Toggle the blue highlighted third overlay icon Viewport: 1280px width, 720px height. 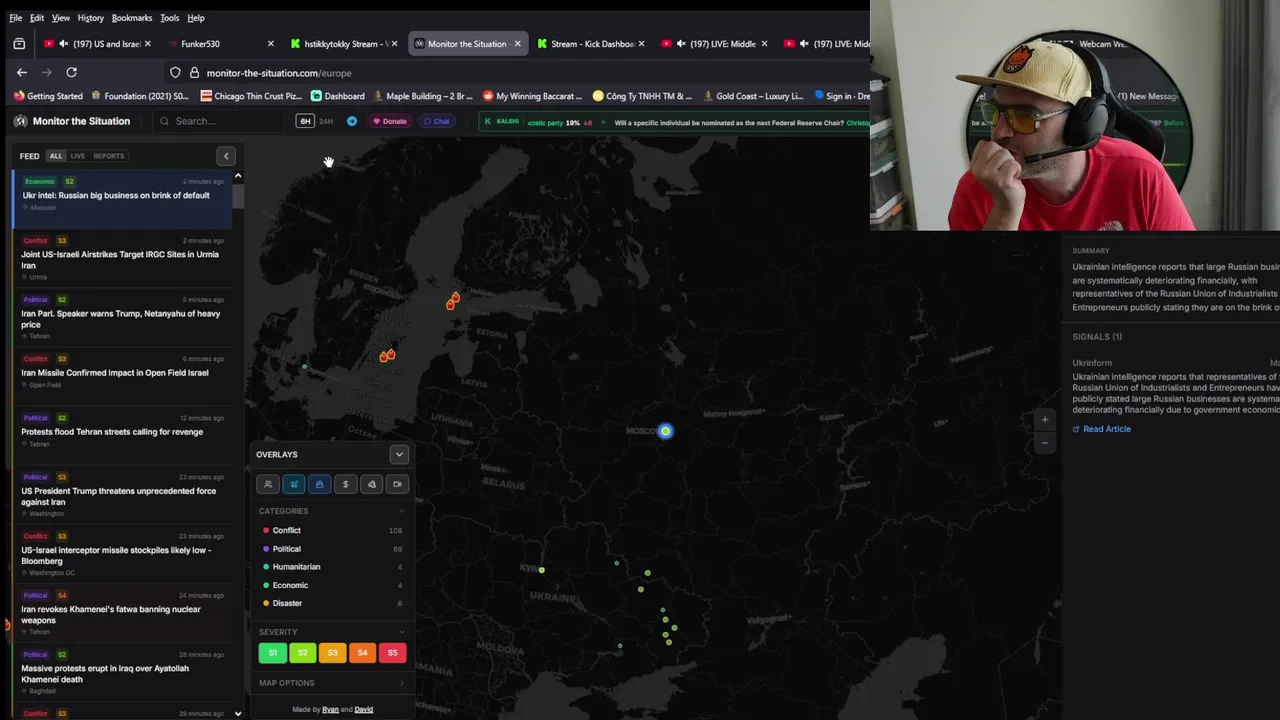point(319,484)
